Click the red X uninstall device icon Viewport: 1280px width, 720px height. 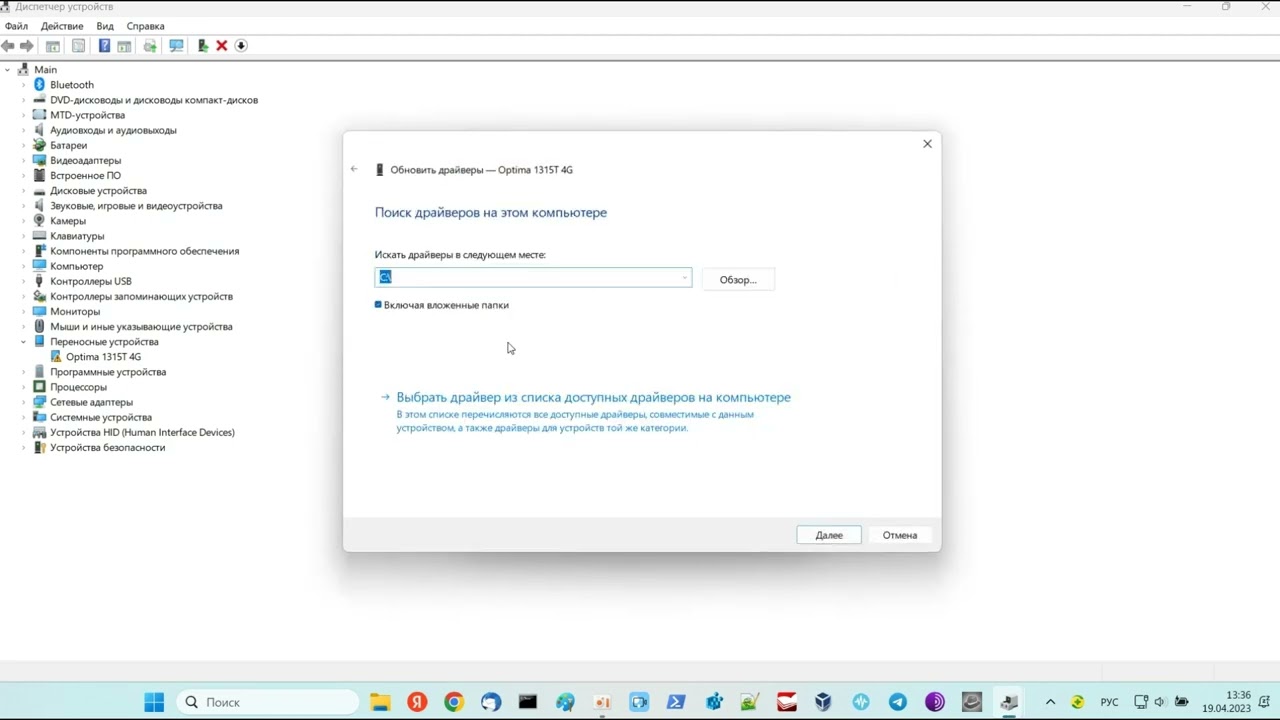[x=222, y=46]
